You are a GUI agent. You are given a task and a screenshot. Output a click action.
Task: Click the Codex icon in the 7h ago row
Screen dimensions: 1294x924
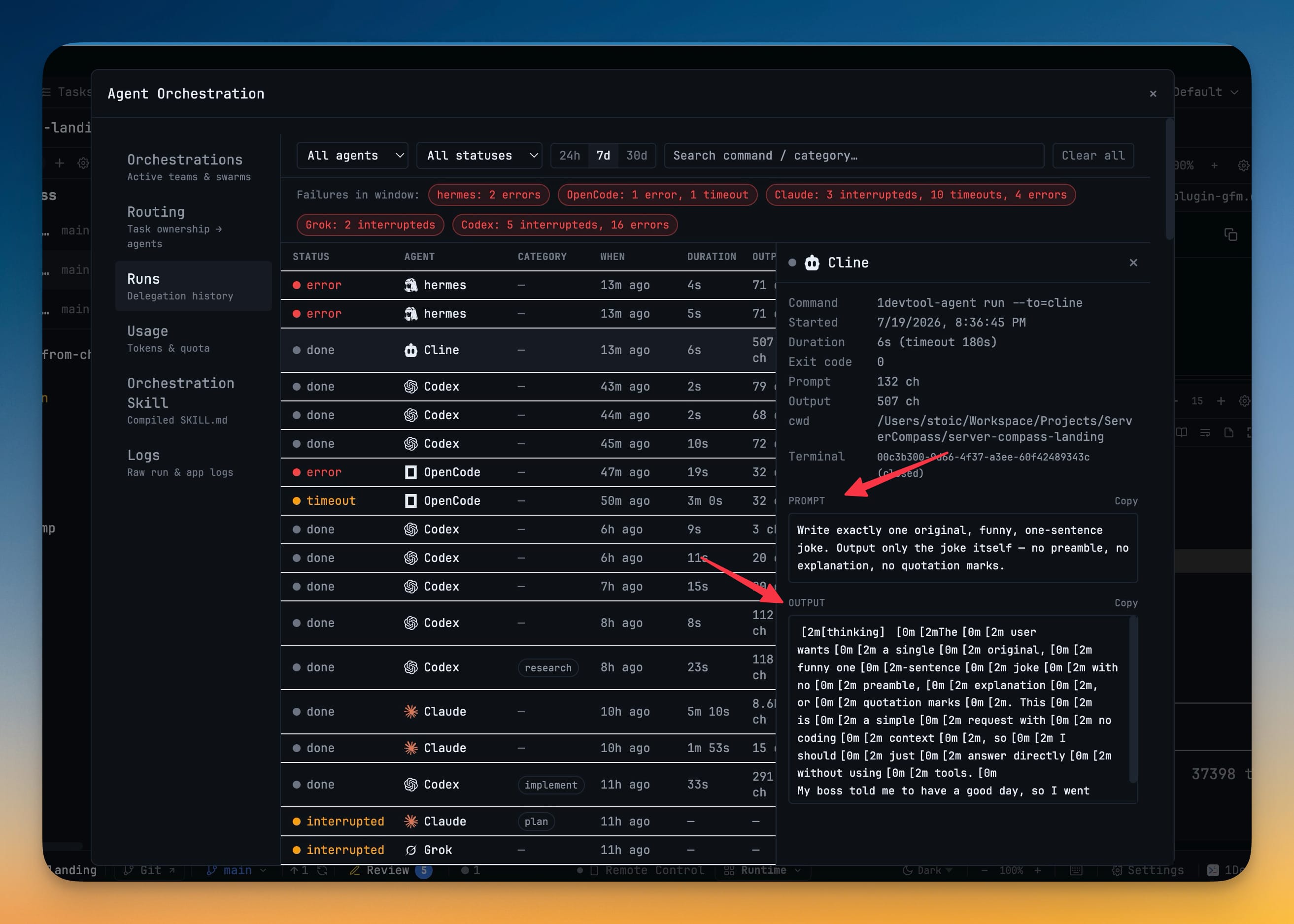(x=410, y=586)
